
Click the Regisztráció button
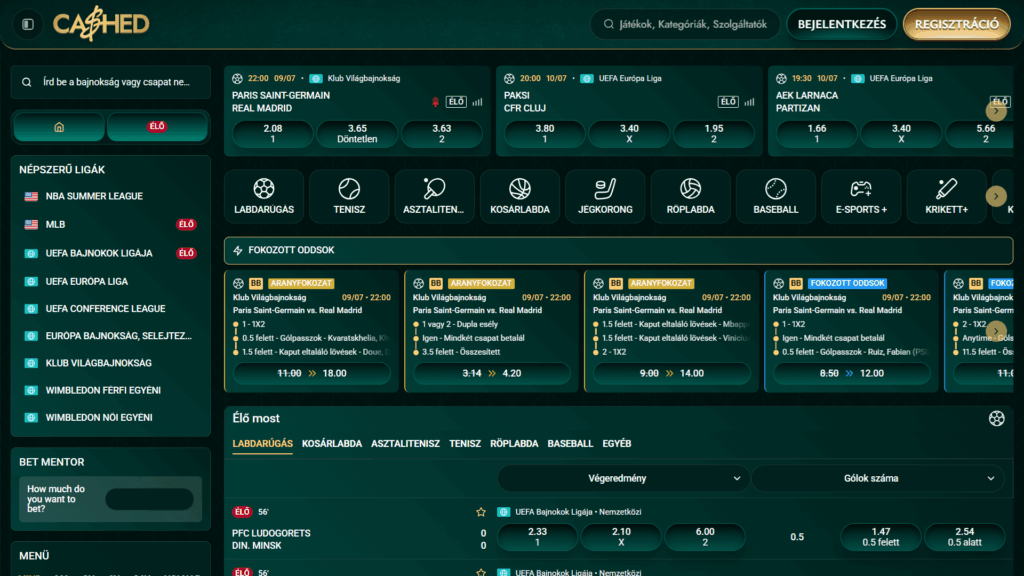pyautogui.click(x=957, y=24)
